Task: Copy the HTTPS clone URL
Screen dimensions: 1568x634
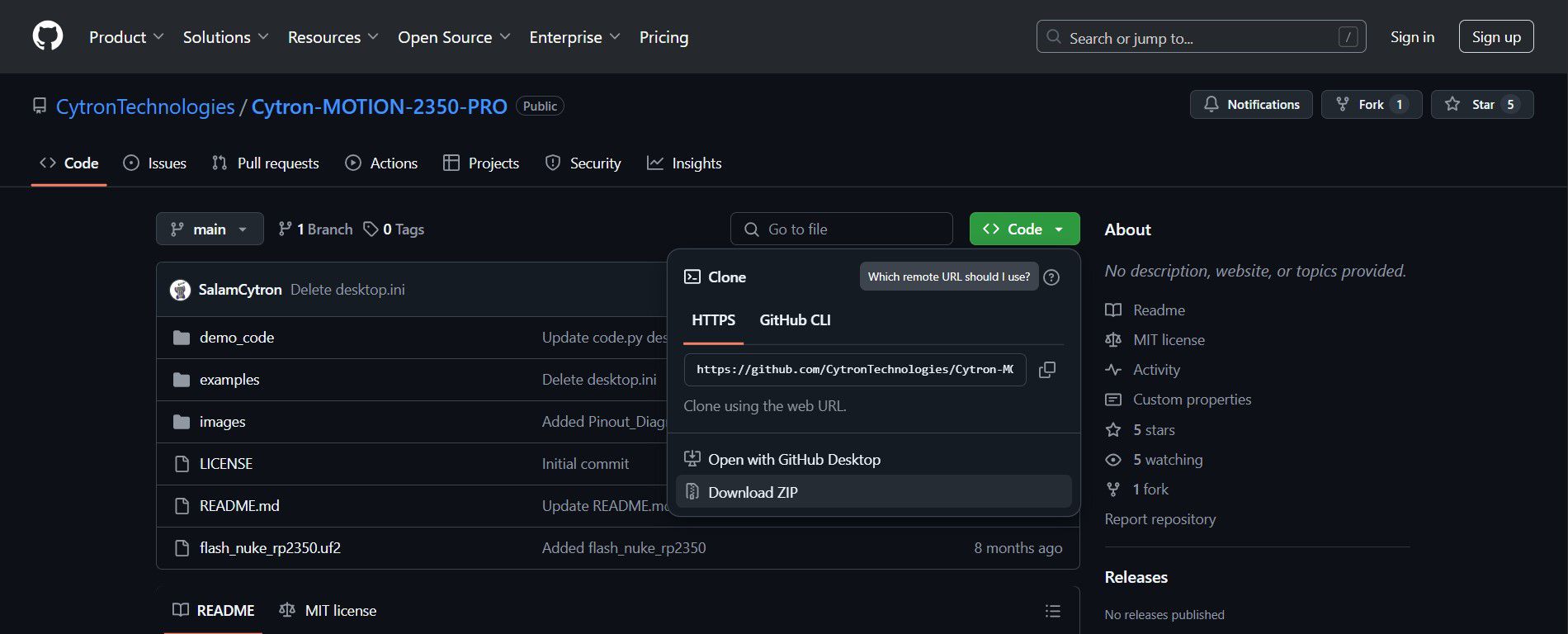Action: click(x=1046, y=370)
